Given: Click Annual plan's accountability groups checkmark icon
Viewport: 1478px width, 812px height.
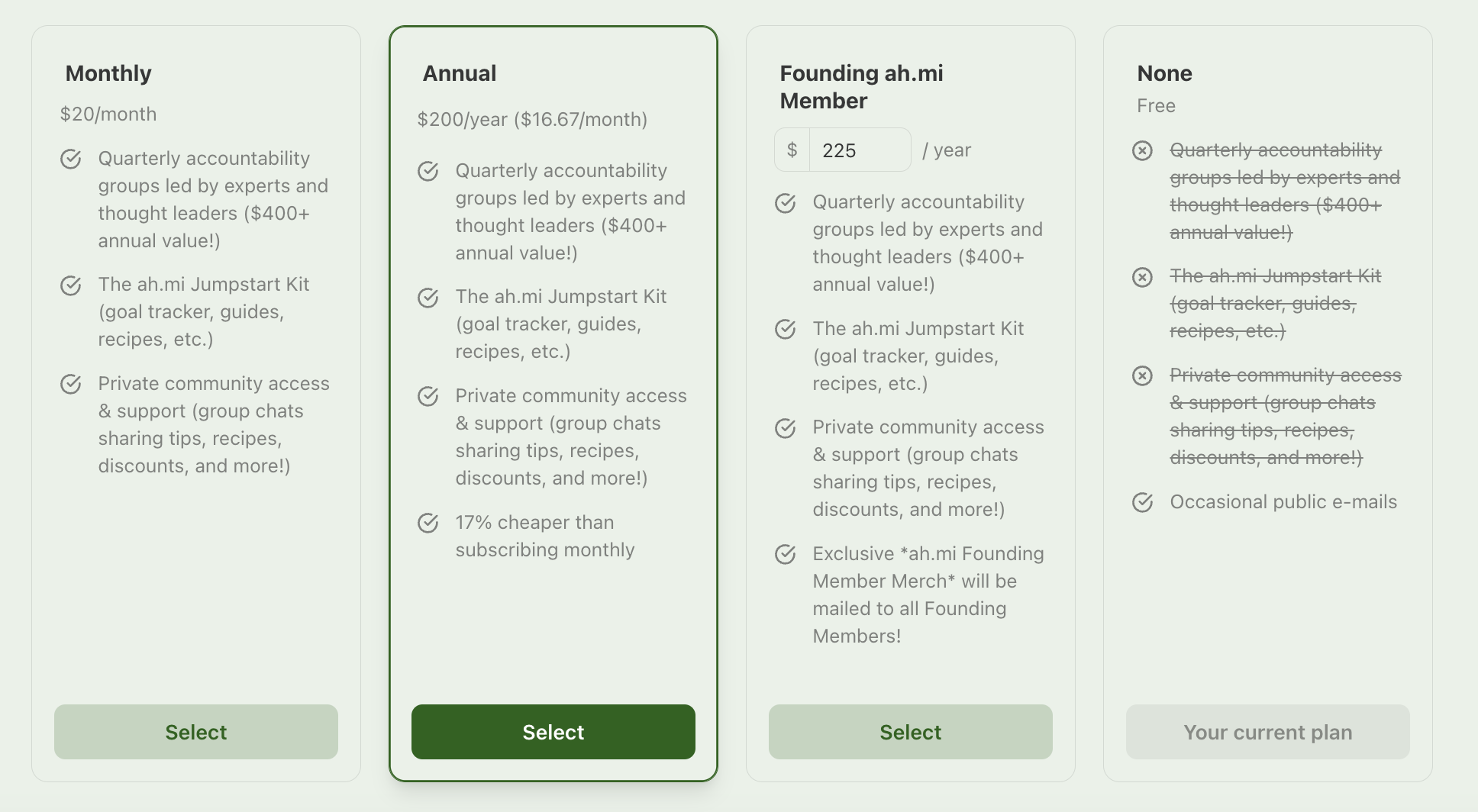Looking at the screenshot, I should [428, 171].
